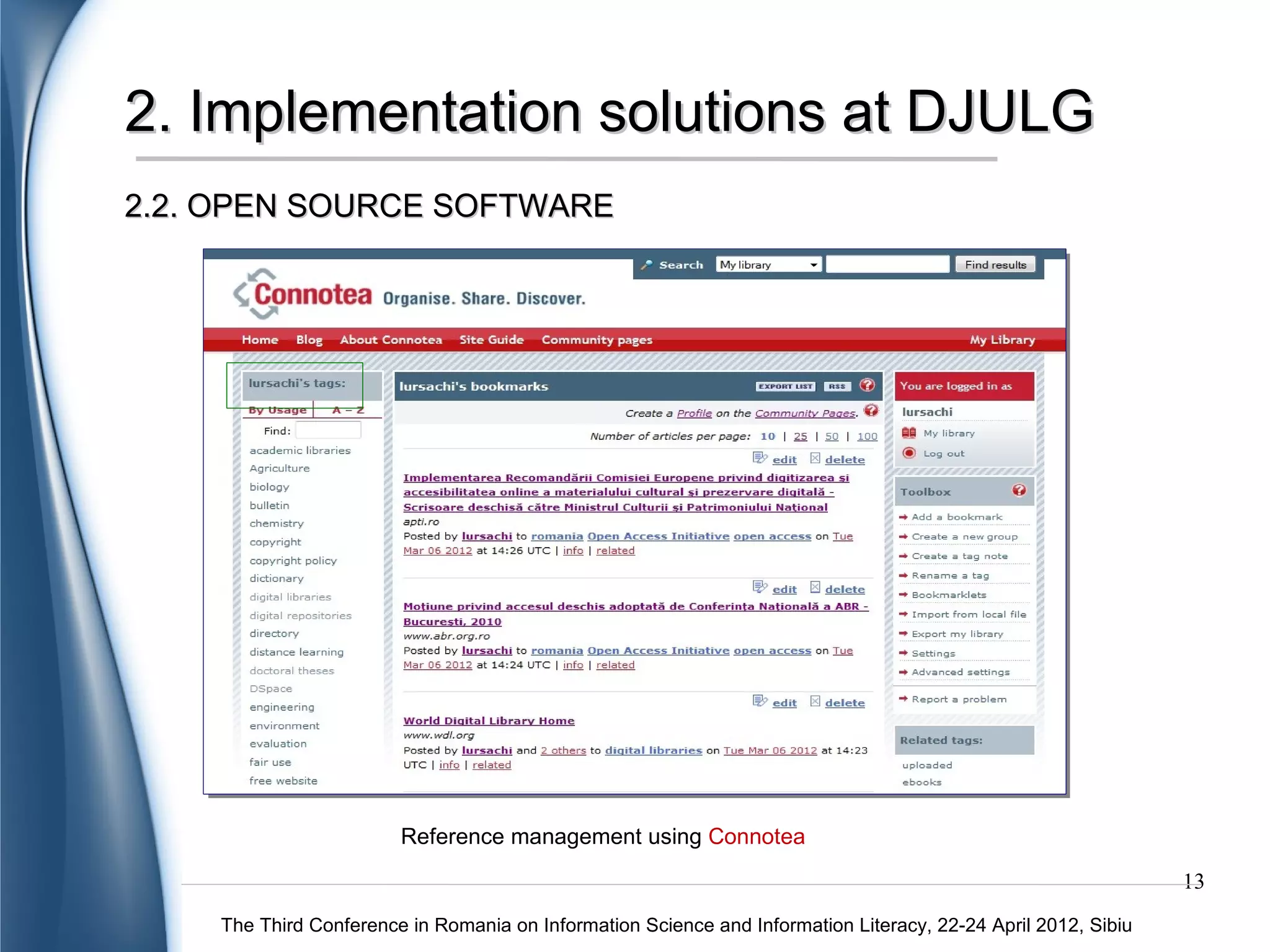This screenshot has height=952, width=1270.
Task: Click the edit link for World Digital Library
Action: click(x=784, y=703)
